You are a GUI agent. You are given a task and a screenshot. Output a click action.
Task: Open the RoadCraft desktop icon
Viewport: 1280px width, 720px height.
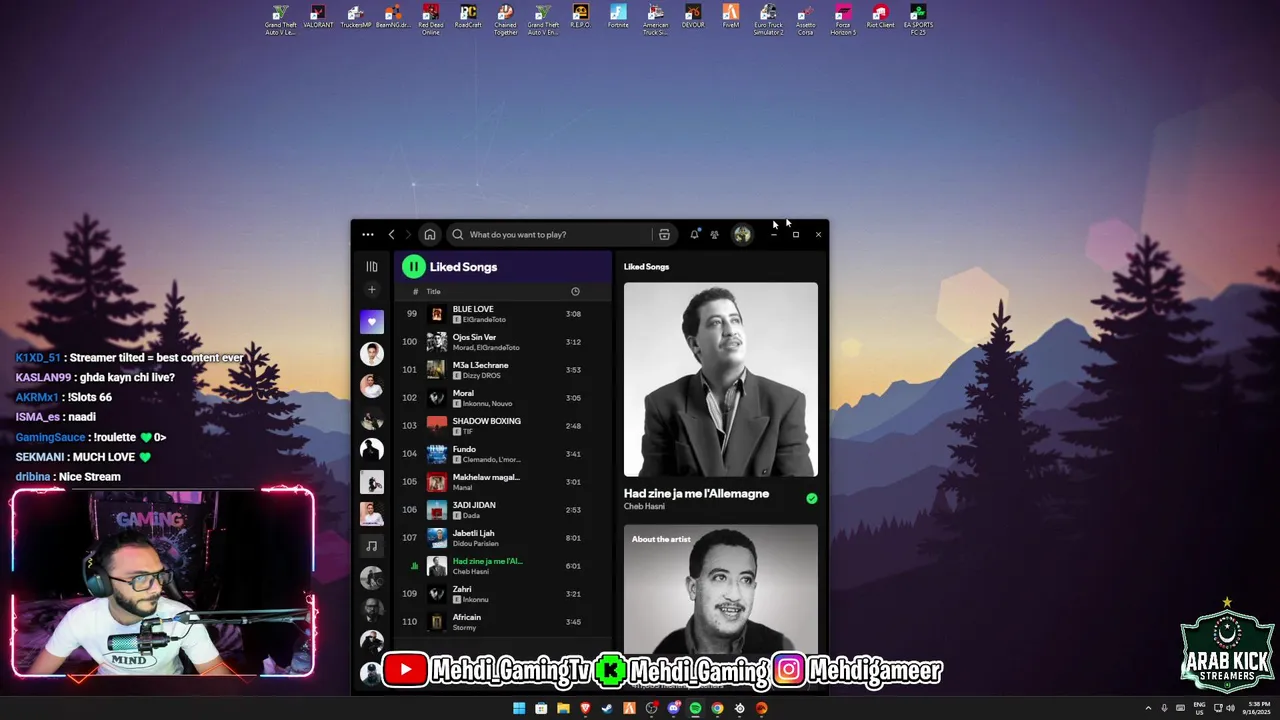click(468, 18)
